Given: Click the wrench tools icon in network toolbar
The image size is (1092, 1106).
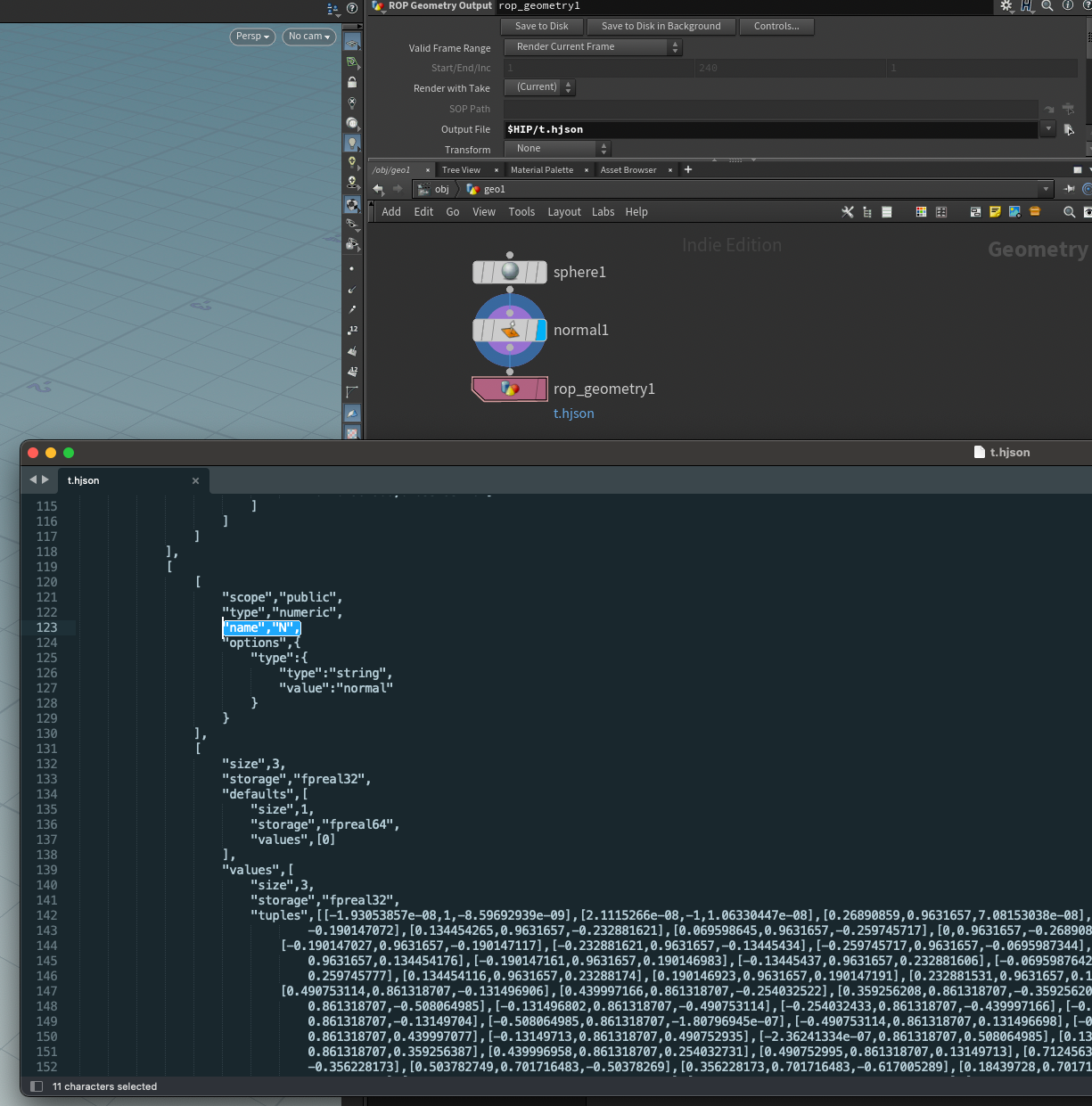Looking at the screenshot, I should [847, 212].
